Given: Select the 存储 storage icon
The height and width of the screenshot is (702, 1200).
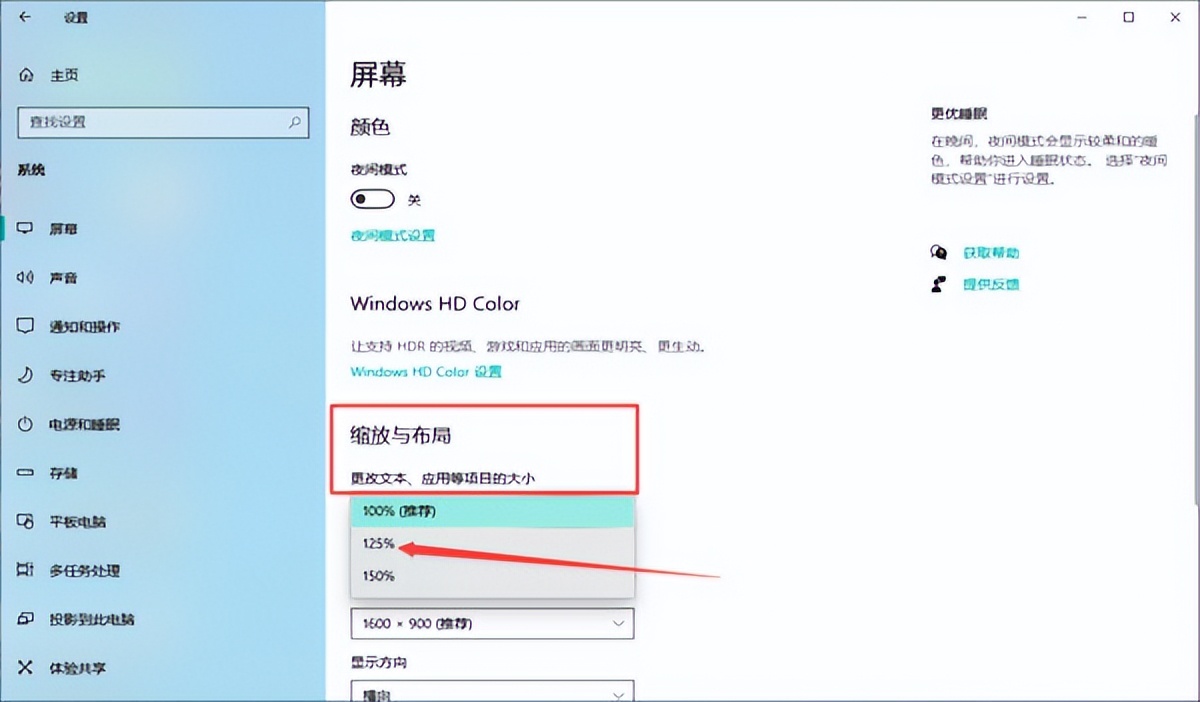Looking at the screenshot, I should (x=26, y=473).
